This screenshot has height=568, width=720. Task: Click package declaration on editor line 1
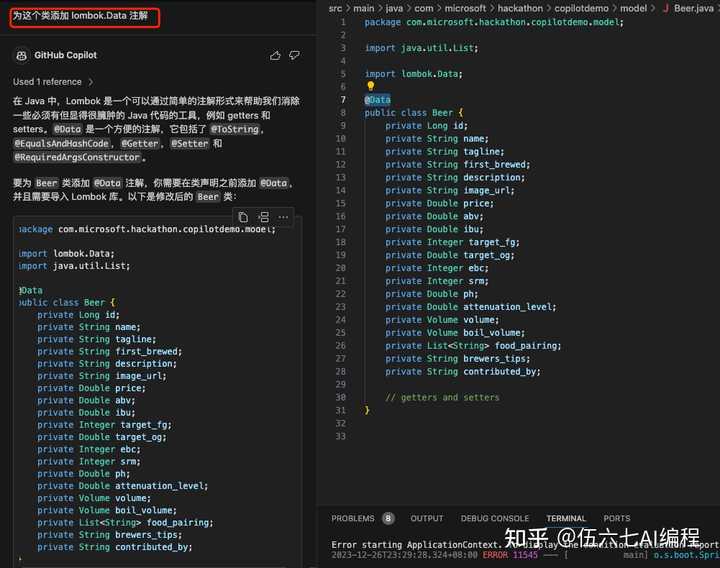coord(494,22)
